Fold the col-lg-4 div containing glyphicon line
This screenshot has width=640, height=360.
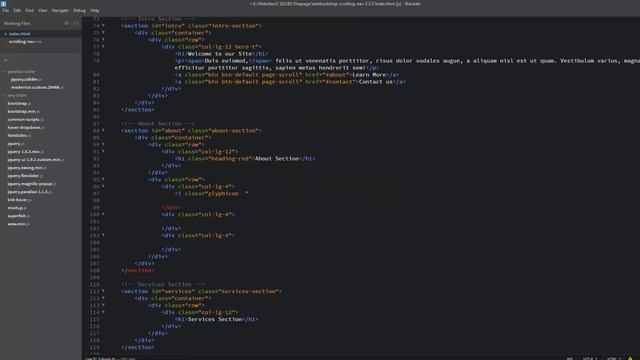[x=103, y=186]
